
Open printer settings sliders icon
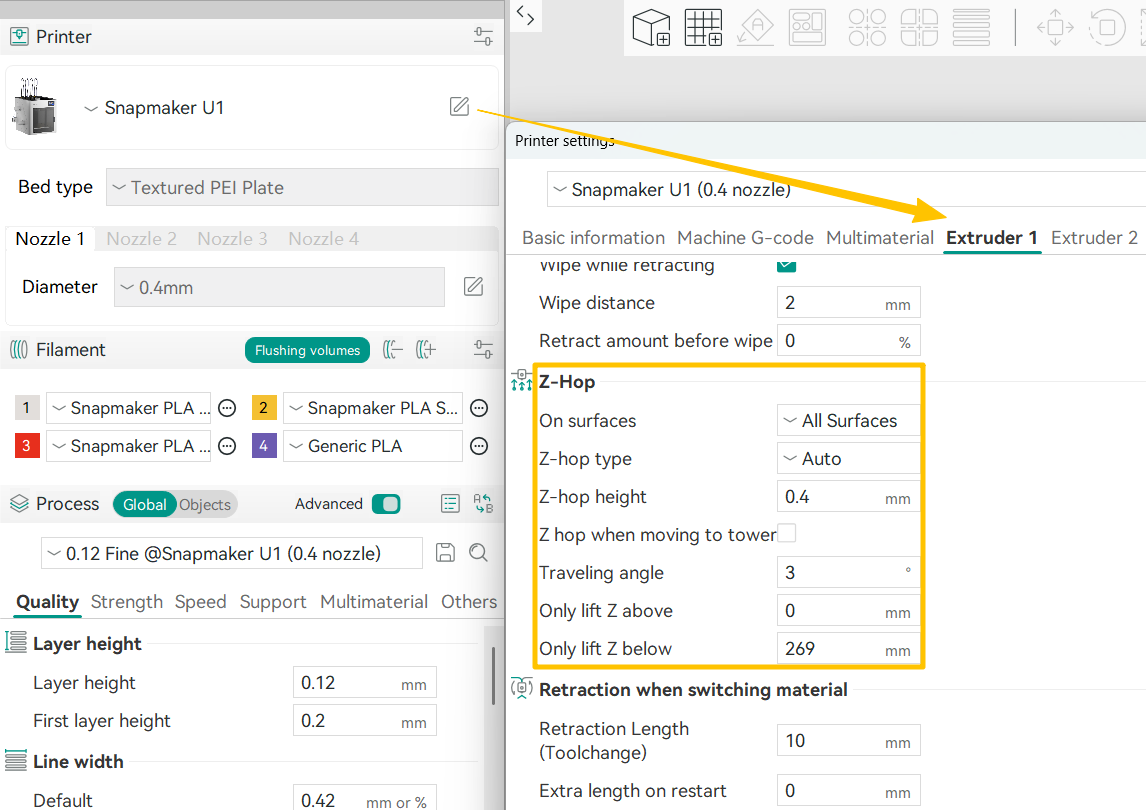[x=483, y=37]
